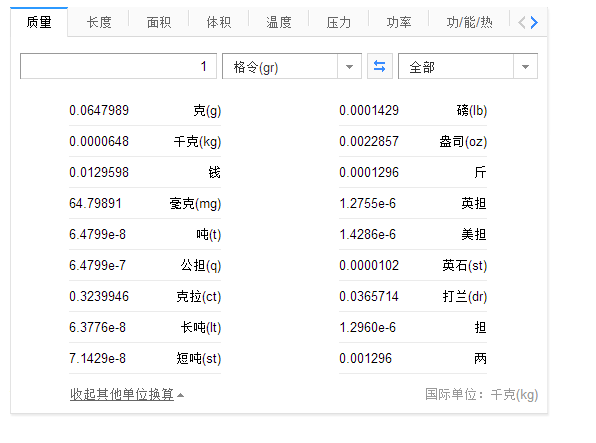
Task: Open the 全部 target unit dropdown
Action: pos(468,67)
